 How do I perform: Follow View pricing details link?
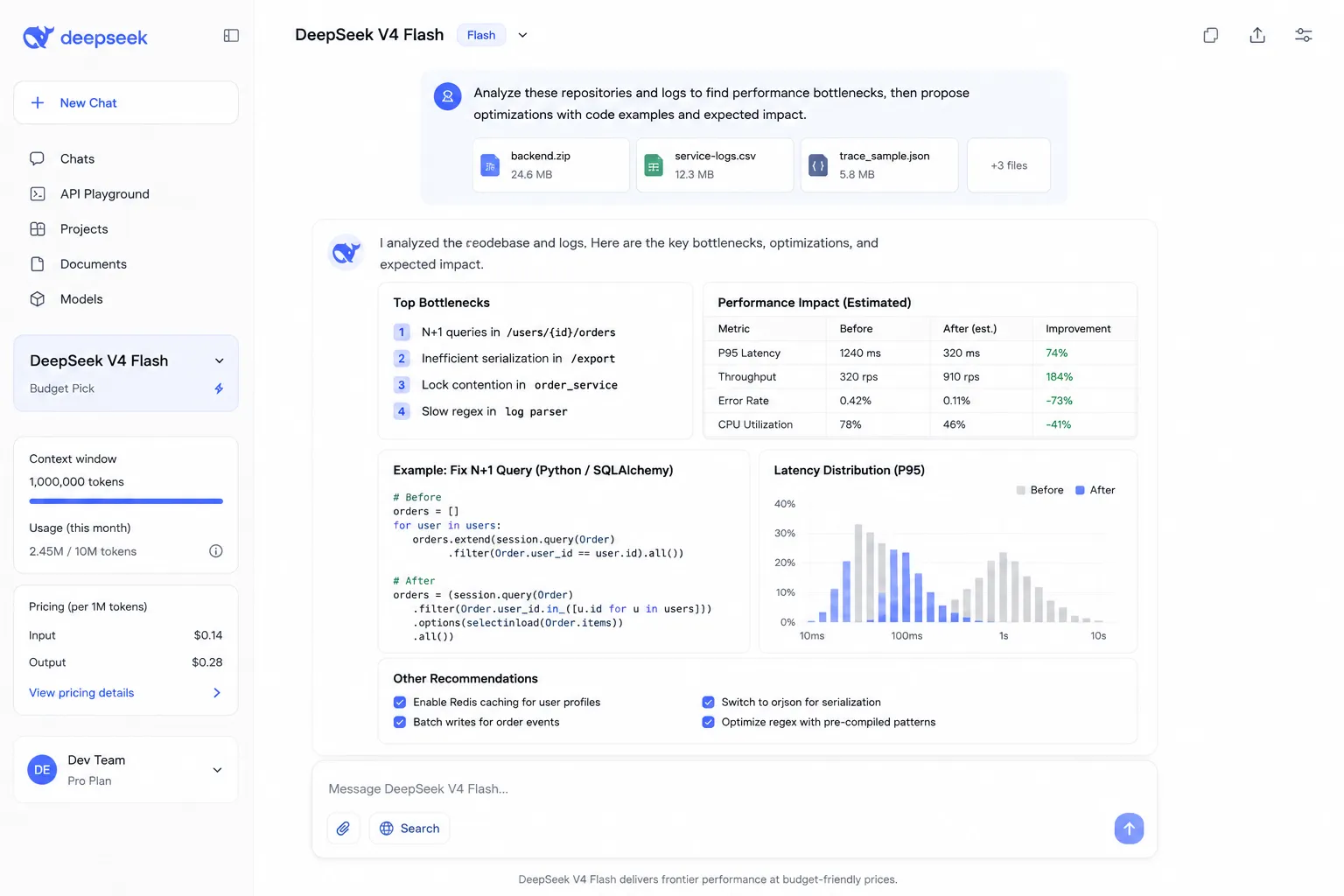point(81,693)
